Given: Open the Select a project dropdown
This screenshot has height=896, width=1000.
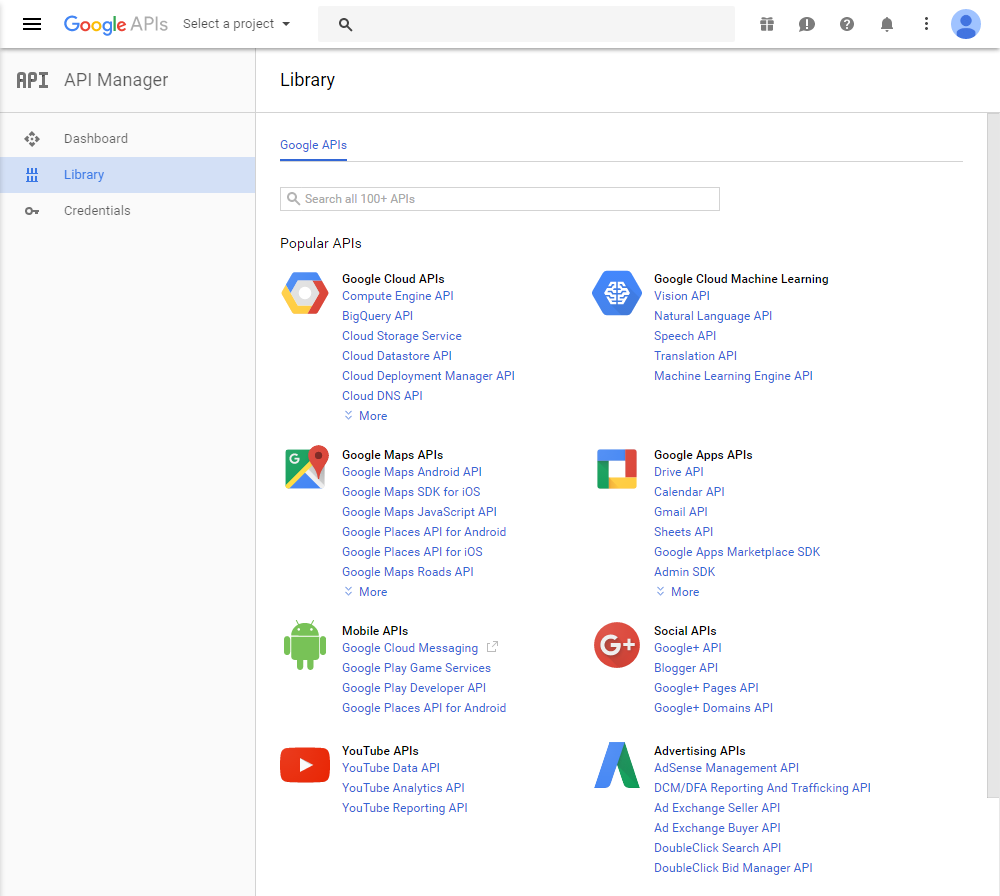Looking at the screenshot, I should point(237,24).
